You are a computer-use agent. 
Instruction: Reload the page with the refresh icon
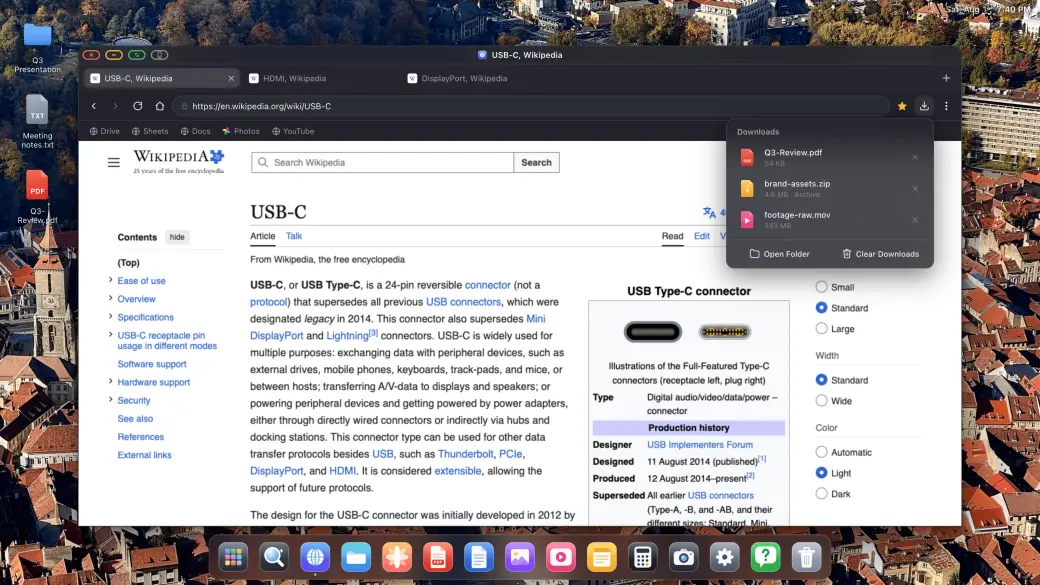[137, 106]
